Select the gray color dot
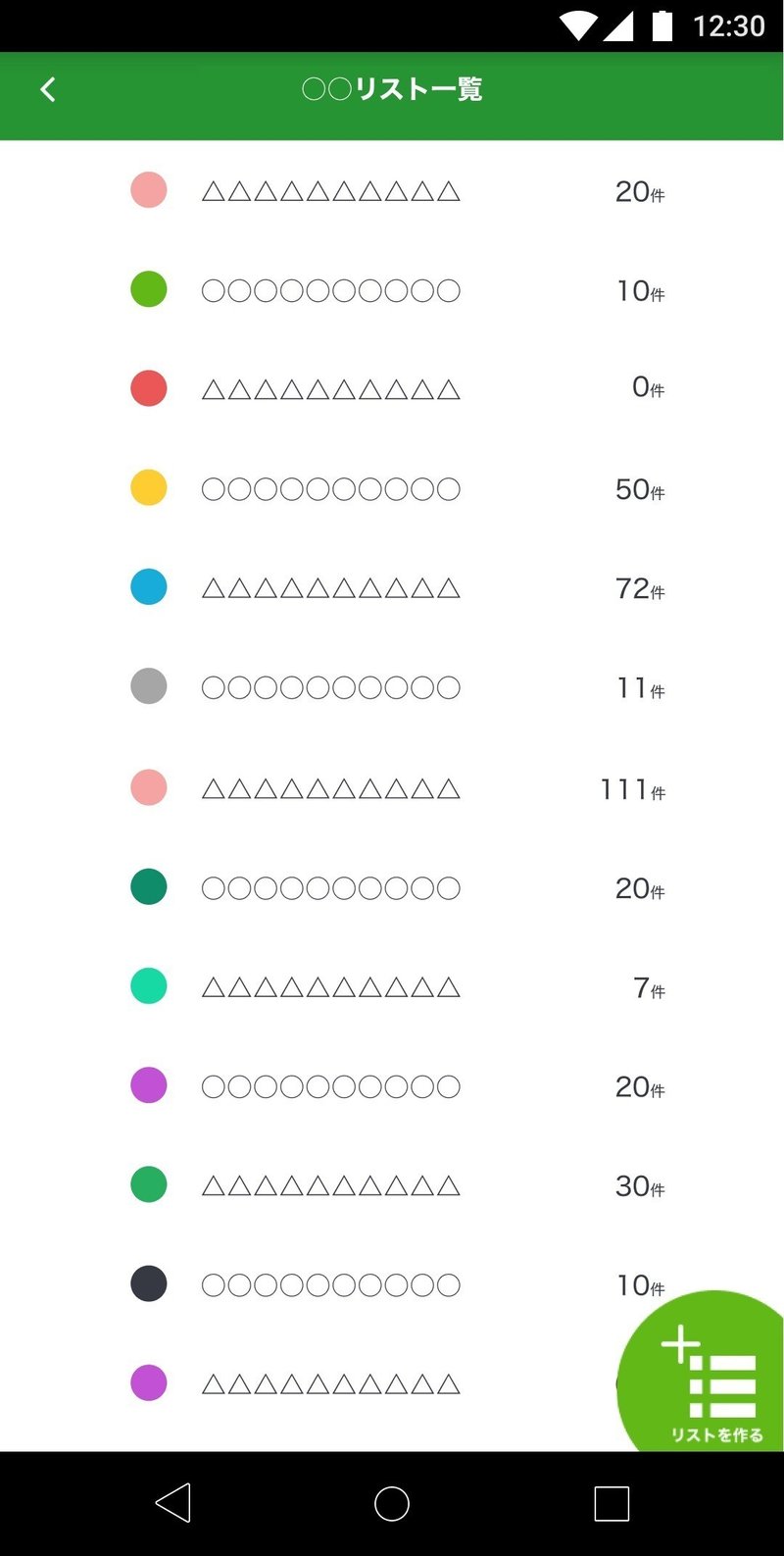 click(x=149, y=686)
